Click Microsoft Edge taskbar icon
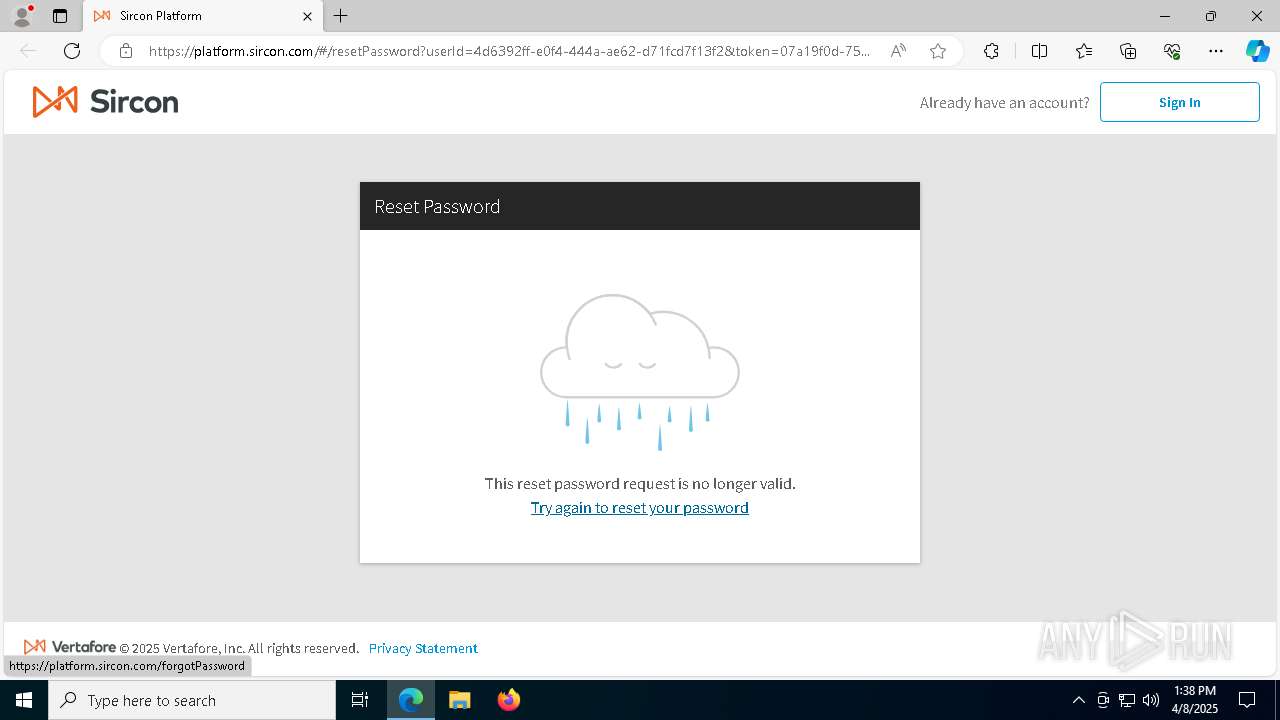This screenshot has height=720, width=1280. click(411, 700)
